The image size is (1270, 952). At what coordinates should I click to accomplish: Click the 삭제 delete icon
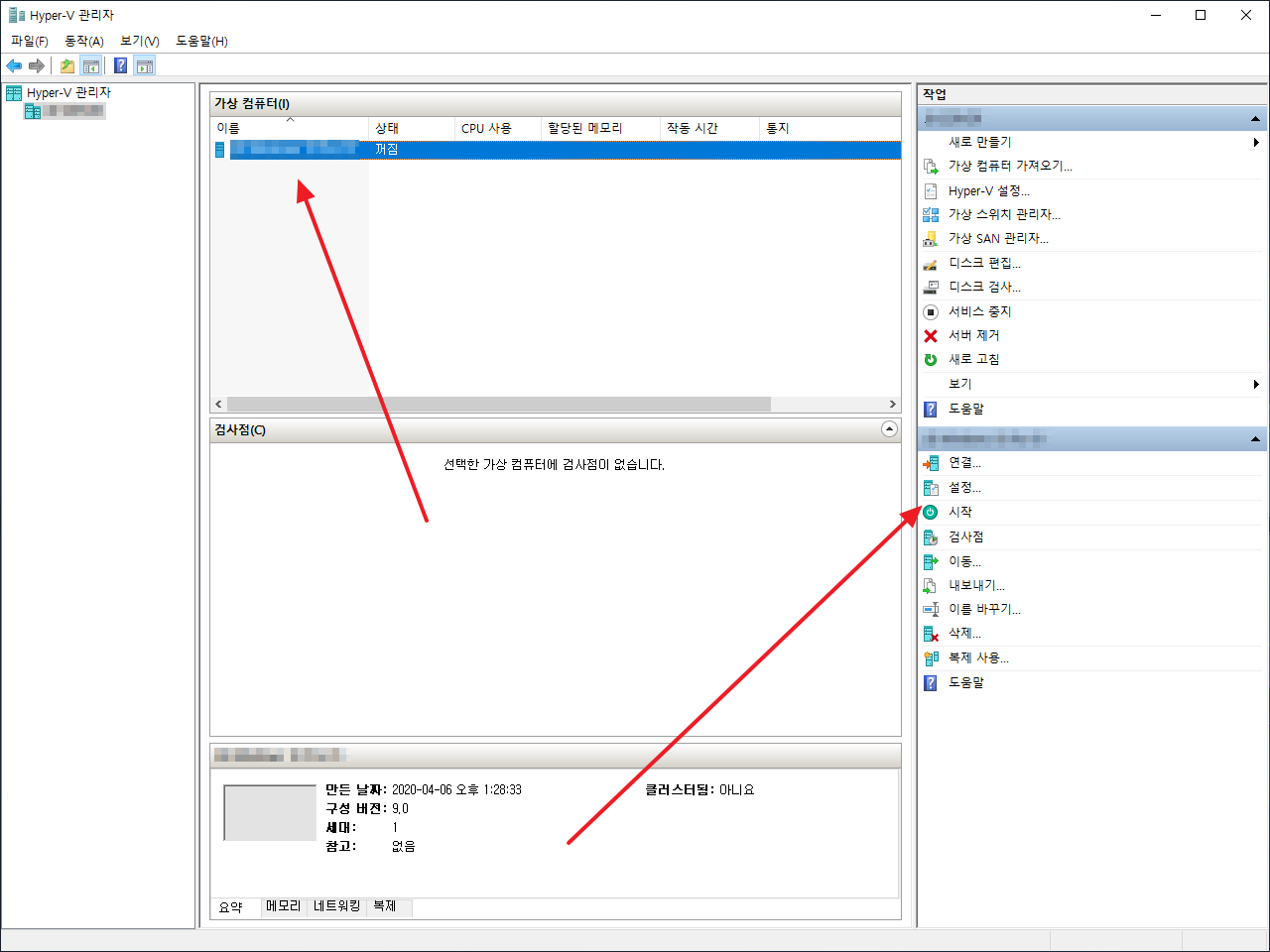tap(931, 634)
